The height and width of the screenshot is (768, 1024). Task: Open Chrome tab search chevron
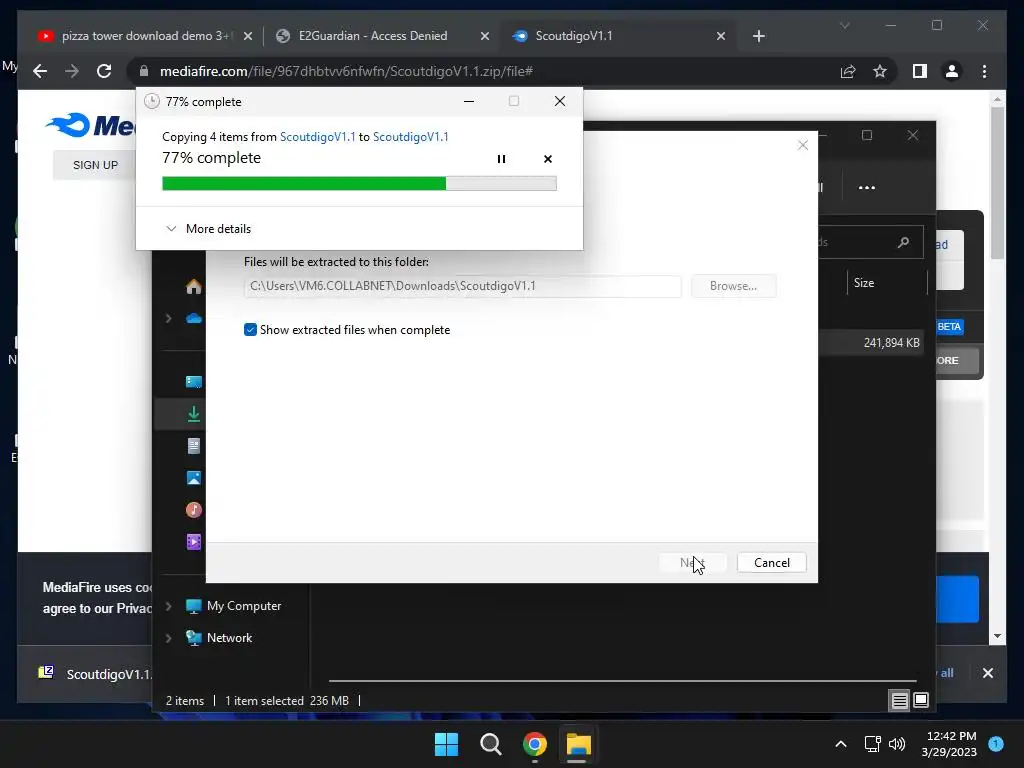coord(844,25)
